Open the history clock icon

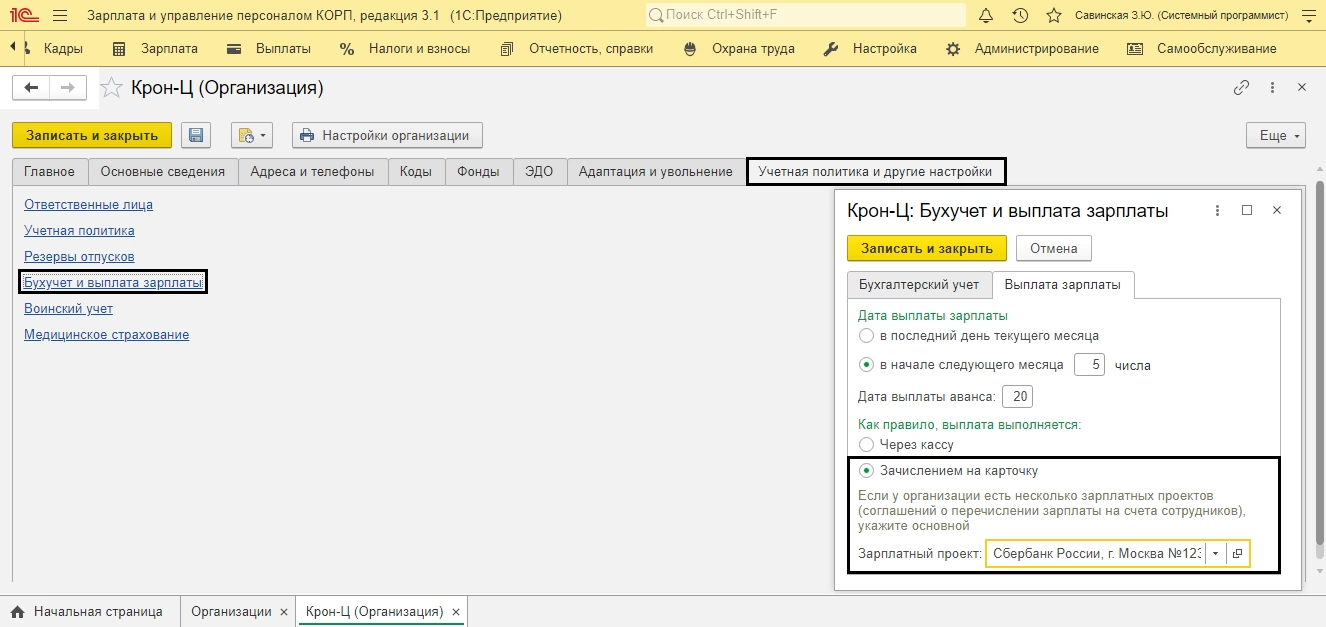click(x=1020, y=16)
